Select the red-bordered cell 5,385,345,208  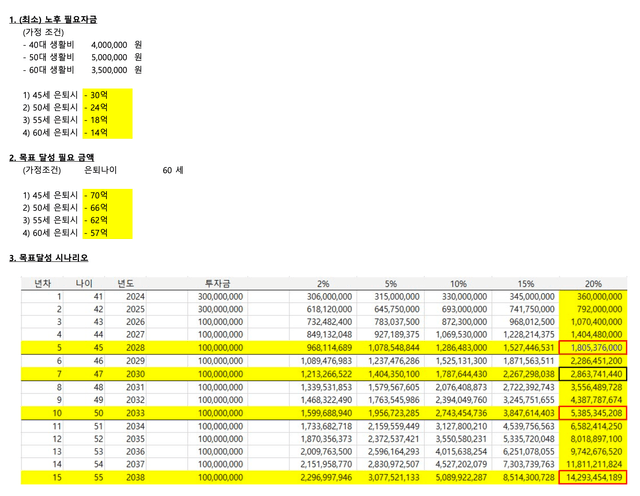[593, 413]
